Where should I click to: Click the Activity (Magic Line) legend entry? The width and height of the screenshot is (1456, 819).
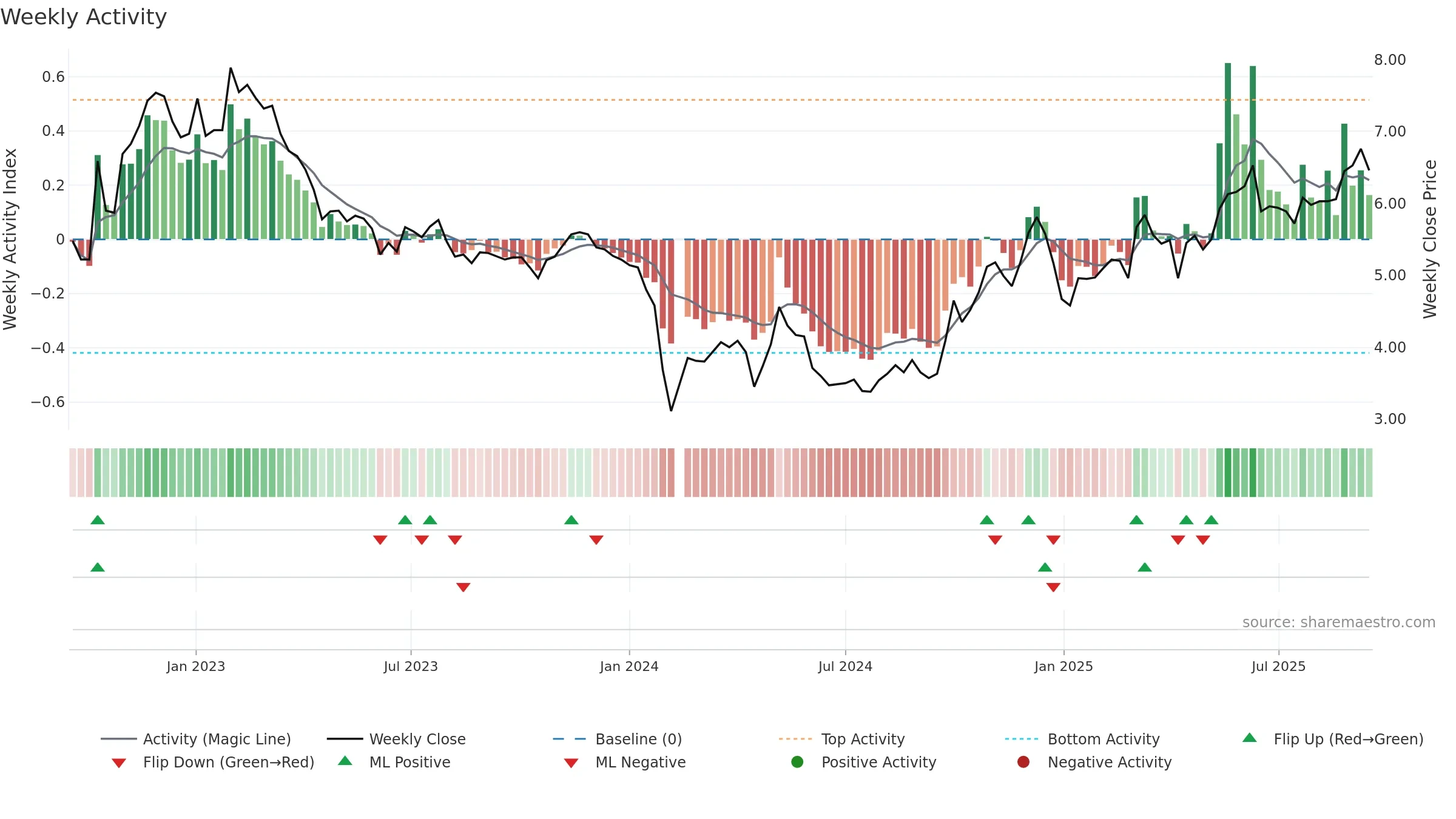pos(196,739)
